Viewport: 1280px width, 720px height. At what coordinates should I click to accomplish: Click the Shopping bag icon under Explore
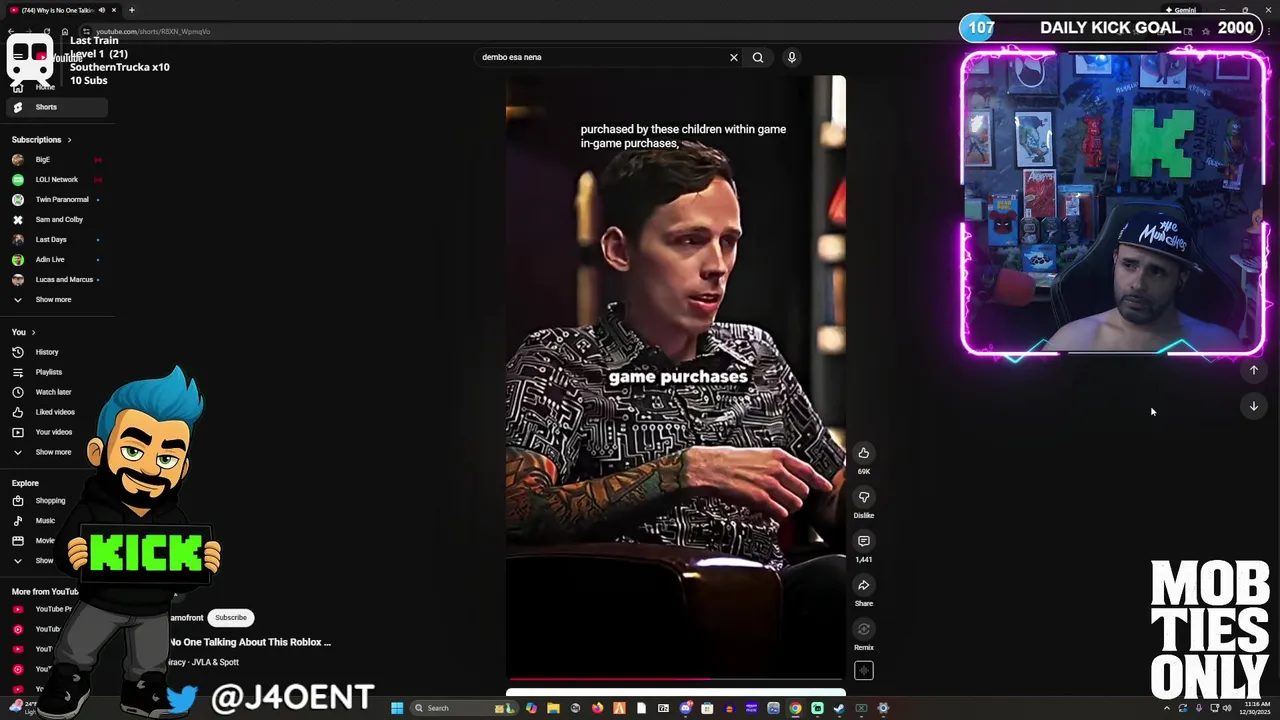tap(18, 500)
